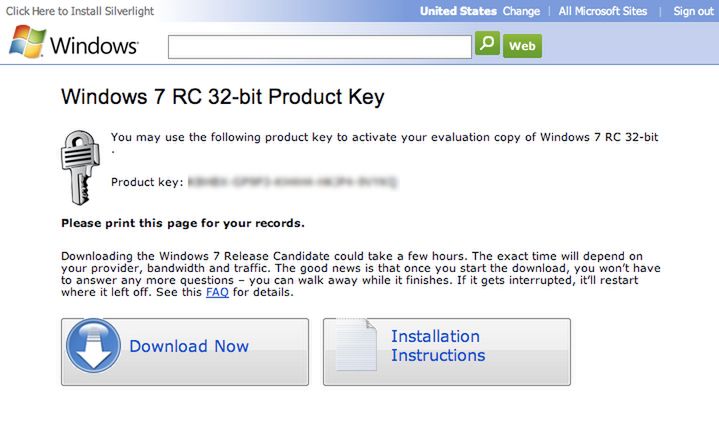Click the blue download arrow icon
The image size is (719, 423).
93,345
